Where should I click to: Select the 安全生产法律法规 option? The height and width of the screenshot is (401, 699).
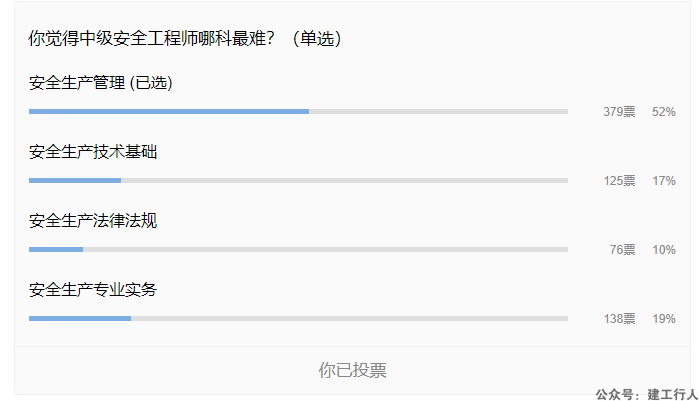[93, 221]
